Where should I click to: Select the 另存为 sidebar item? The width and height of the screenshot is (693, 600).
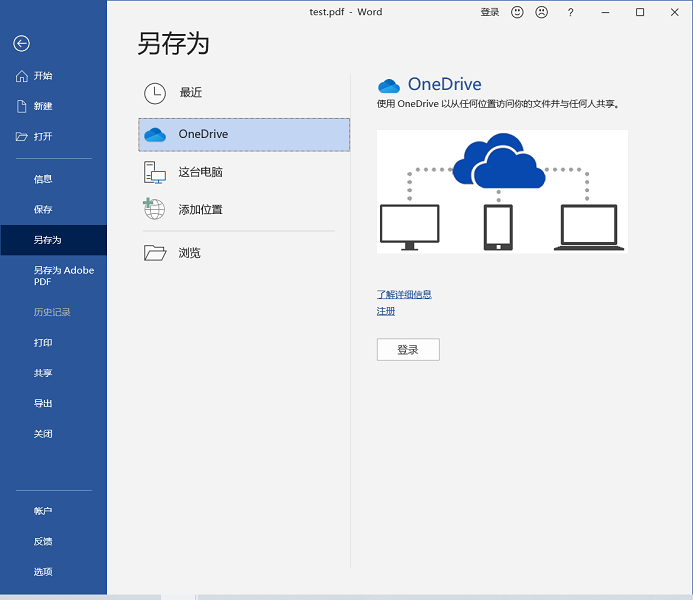click(53, 240)
